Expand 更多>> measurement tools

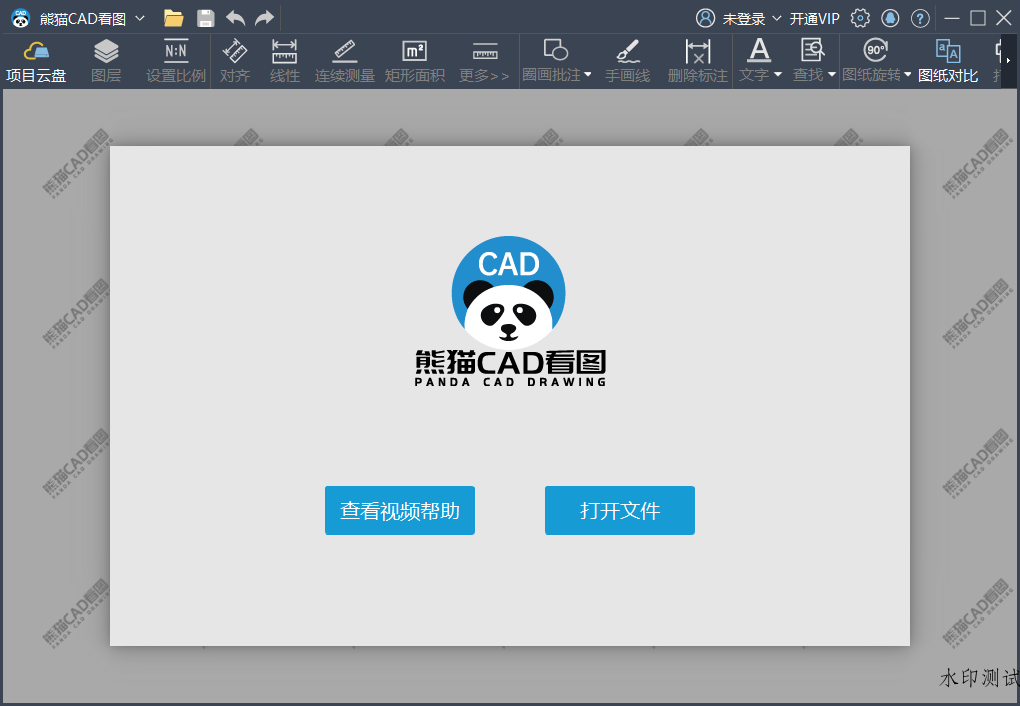(x=484, y=62)
